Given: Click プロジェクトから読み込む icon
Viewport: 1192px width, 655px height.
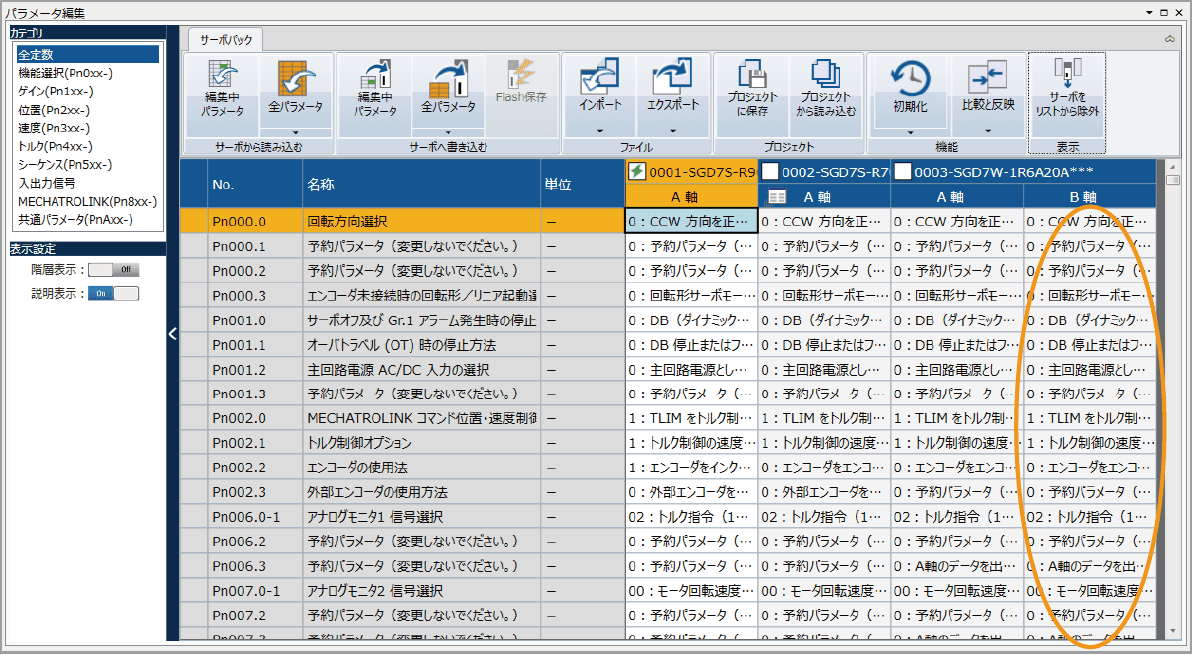Looking at the screenshot, I should point(826,75).
